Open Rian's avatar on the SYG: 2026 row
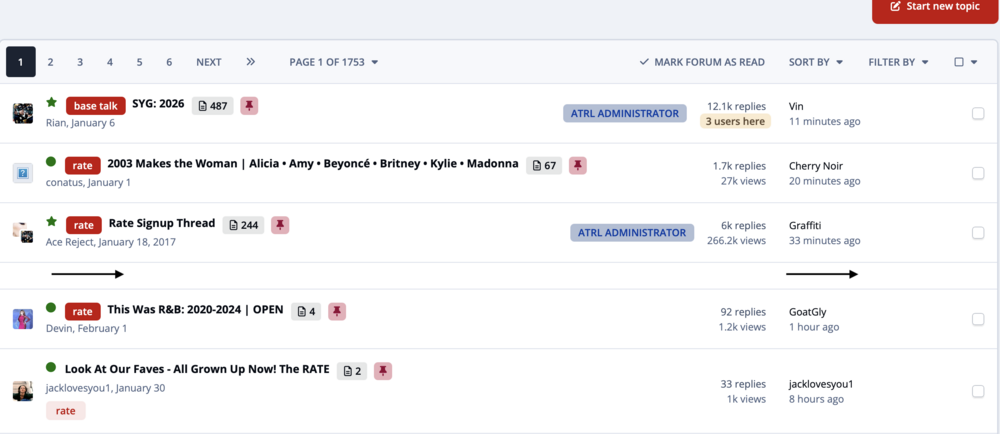The width and height of the screenshot is (1000, 434). [23, 113]
